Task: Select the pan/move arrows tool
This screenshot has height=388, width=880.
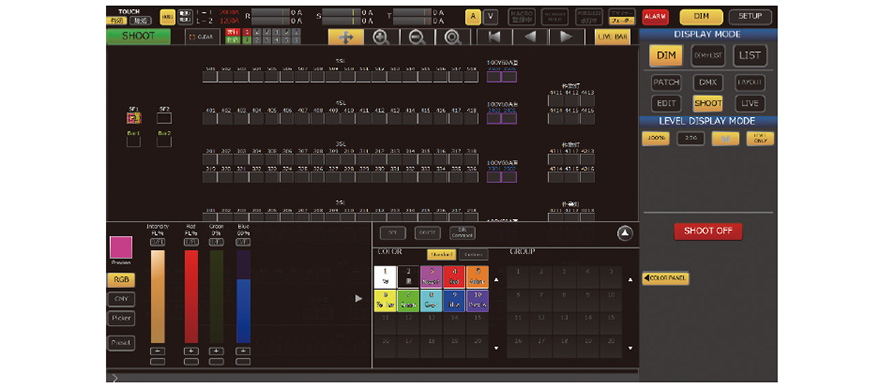Action: (x=346, y=37)
